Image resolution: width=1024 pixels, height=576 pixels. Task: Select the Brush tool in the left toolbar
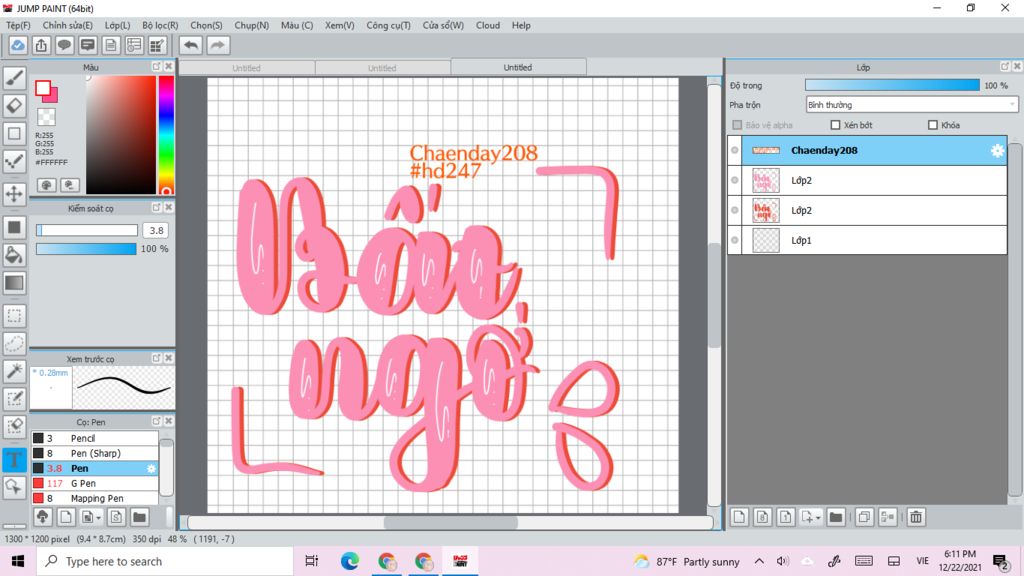tap(14, 78)
